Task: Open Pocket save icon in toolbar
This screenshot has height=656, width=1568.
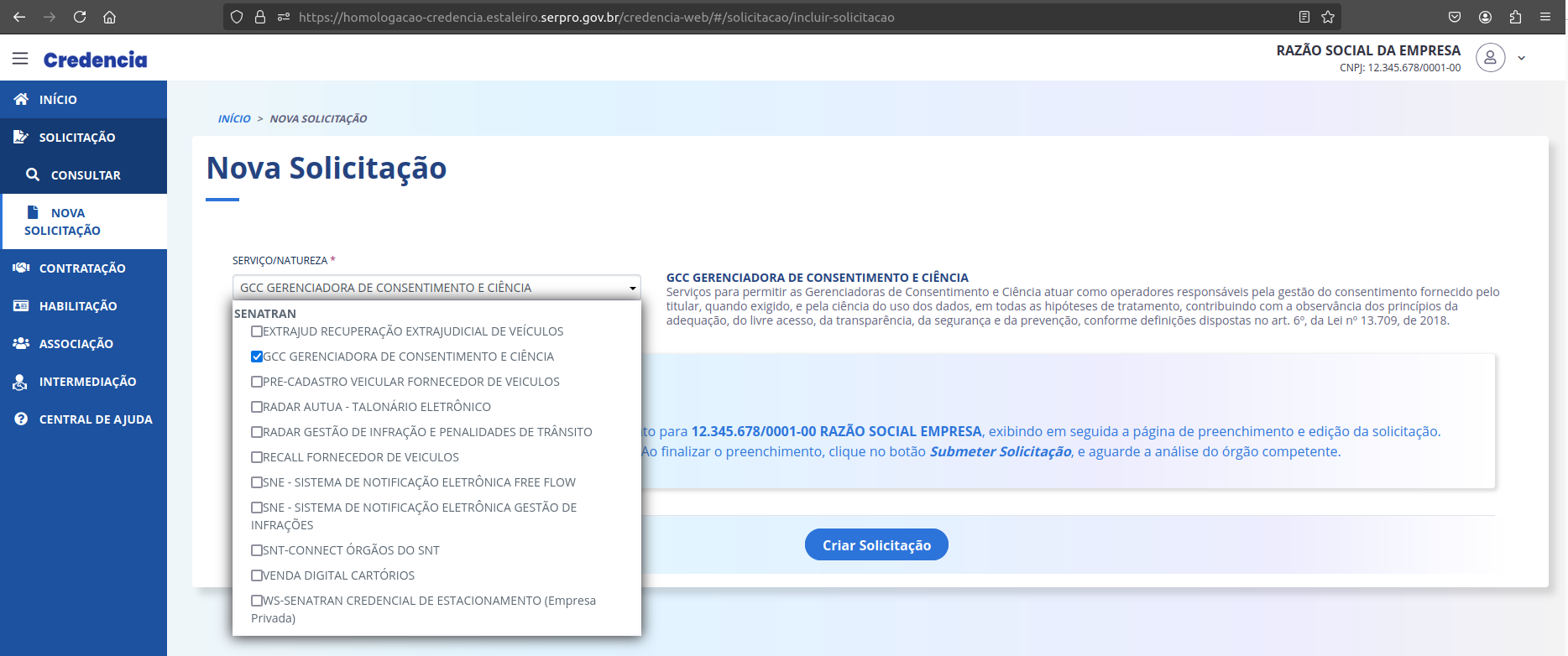Action: pyautogui.click(x=1455, y=17)
